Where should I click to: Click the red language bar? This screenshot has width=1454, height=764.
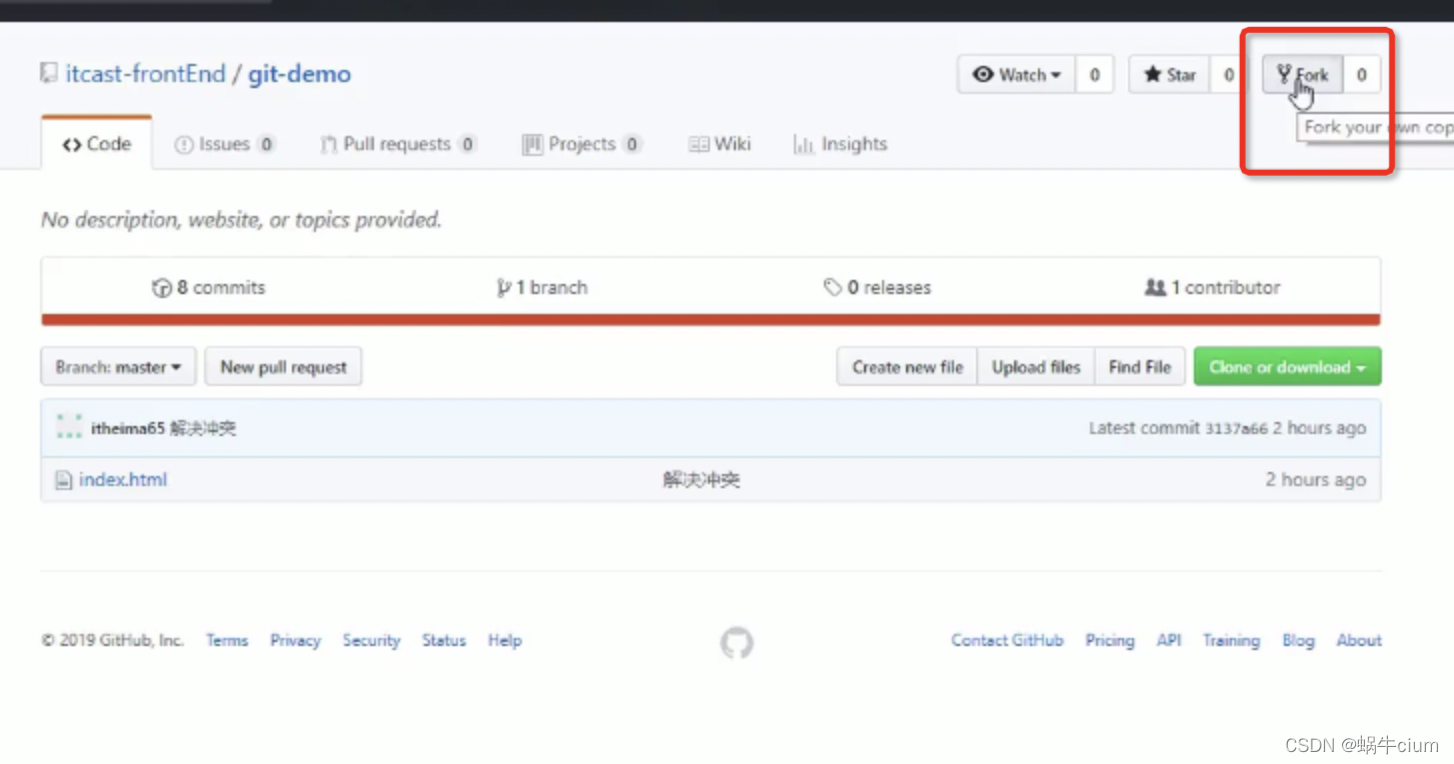pyautogui.click(x=711, y=320)
